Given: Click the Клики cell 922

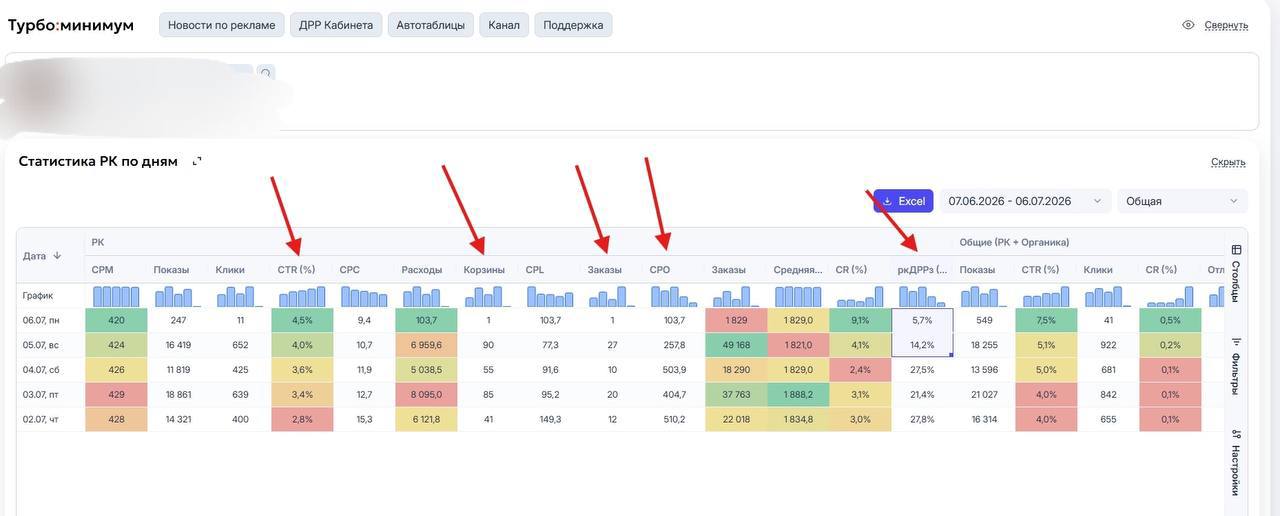Looking at the screenshot, I should (1108, 345).
